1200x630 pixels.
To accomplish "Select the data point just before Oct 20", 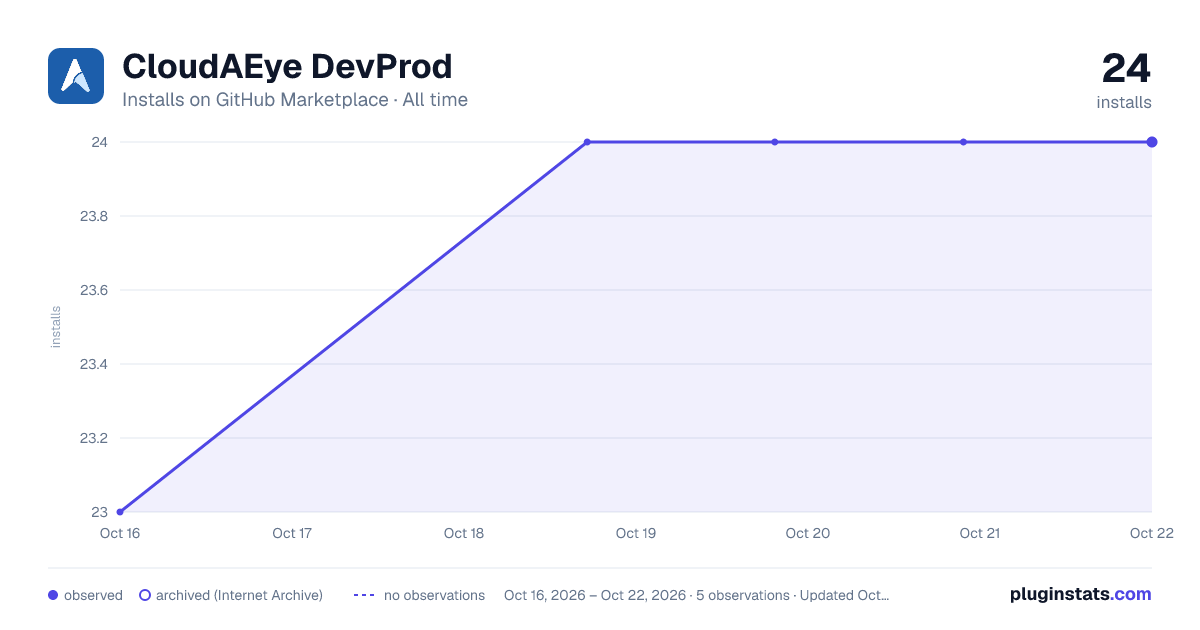I will pos(775,142).
